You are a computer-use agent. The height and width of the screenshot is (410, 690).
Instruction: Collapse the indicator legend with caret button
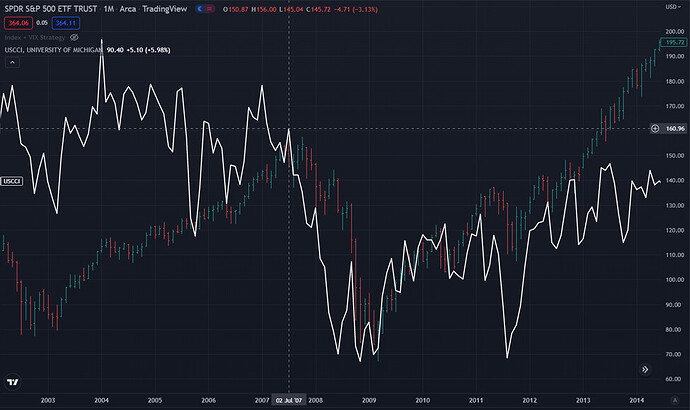click(12, 62)
